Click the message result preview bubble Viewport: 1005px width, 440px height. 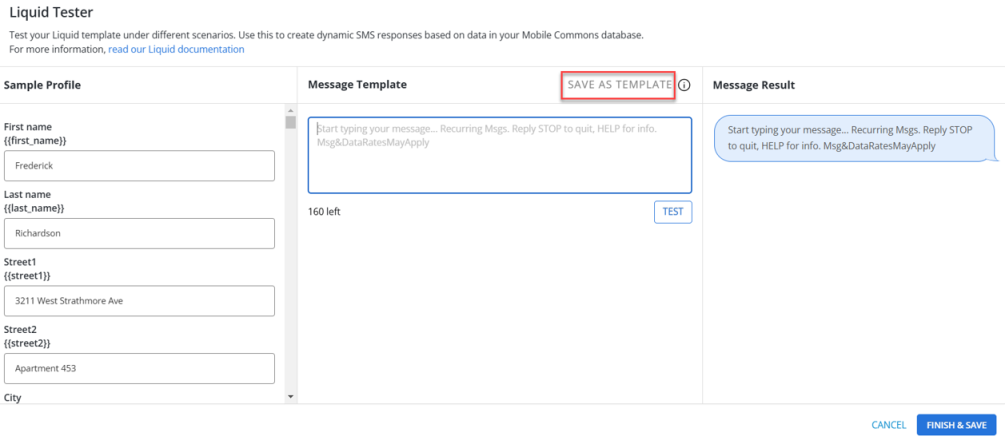coord(855,138)
